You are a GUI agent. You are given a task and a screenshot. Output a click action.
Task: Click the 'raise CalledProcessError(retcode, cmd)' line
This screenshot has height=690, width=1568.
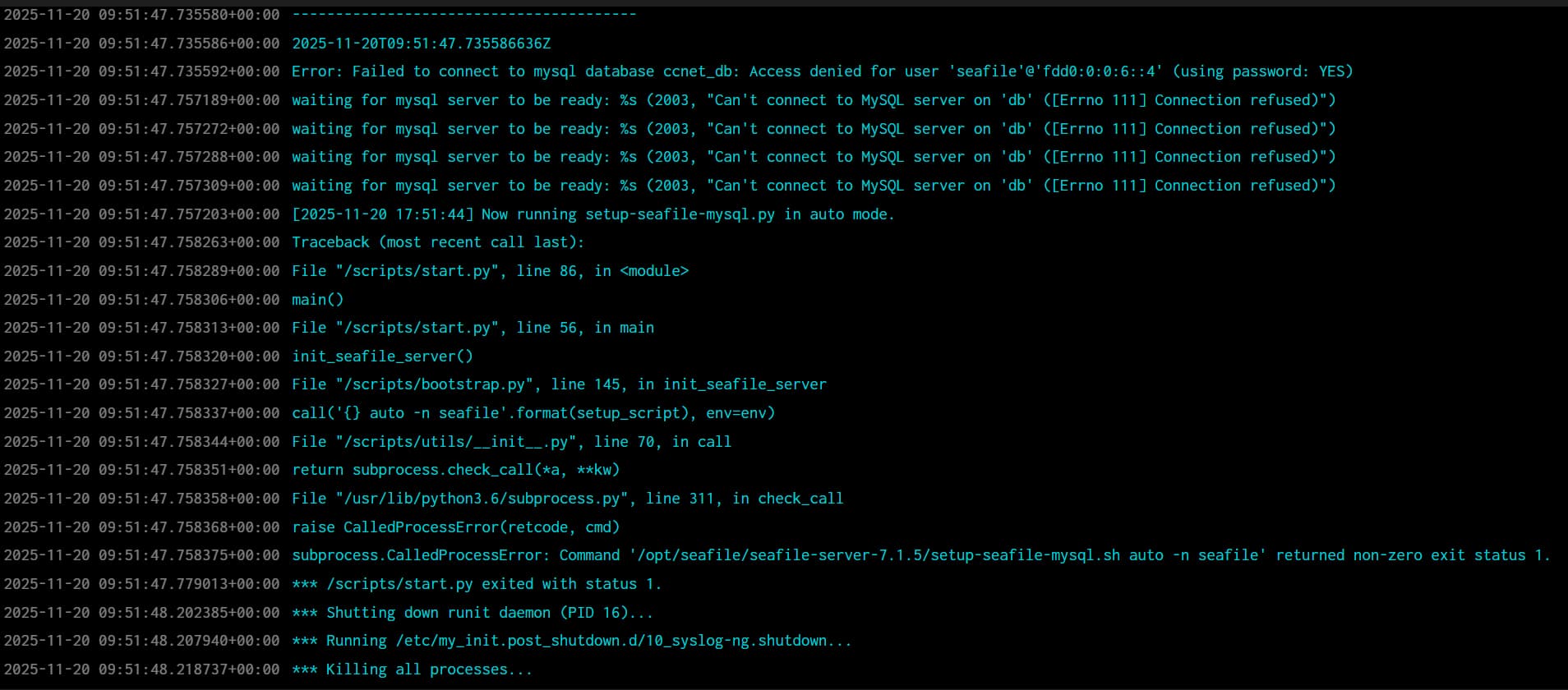(x=455, y=527)
